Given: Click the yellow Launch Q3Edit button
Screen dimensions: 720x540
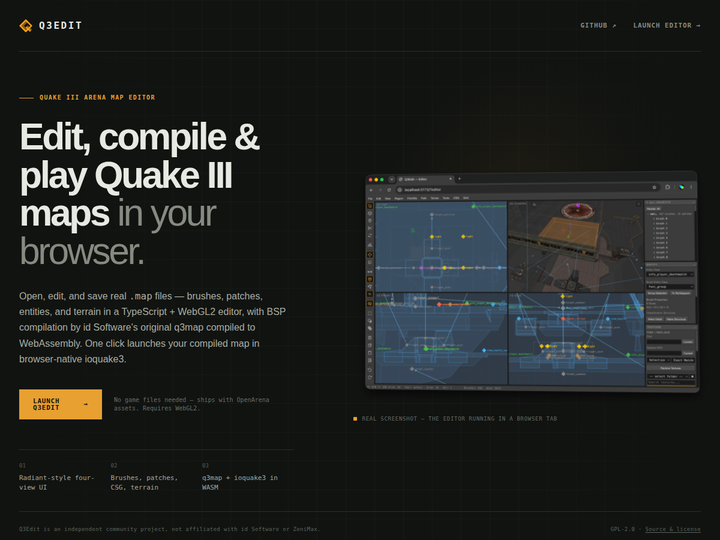Looking at the screenshot, I should [61, 404].
